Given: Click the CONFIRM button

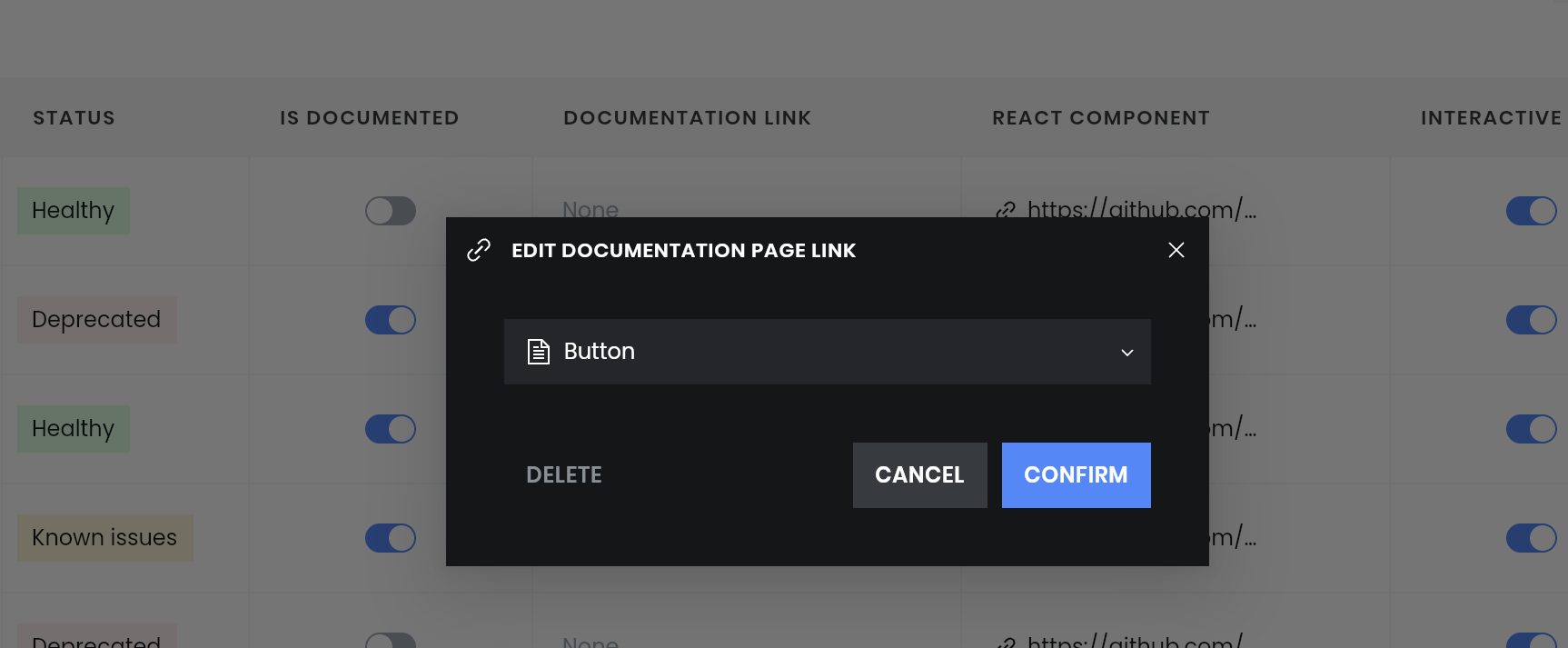Looking at the screenshot, I should click(1076, 475).
